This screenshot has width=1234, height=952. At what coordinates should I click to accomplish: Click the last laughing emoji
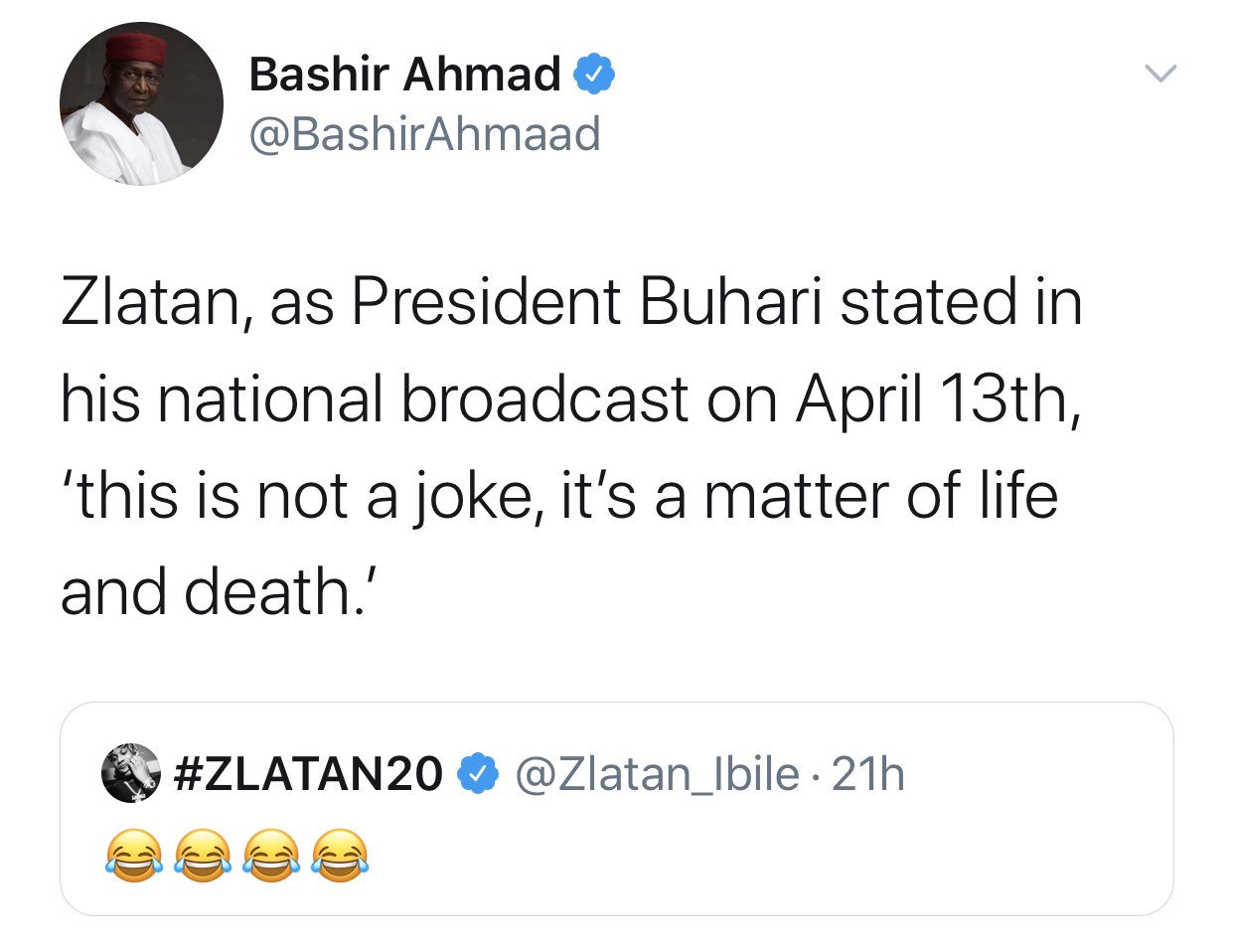pos(341,855)
